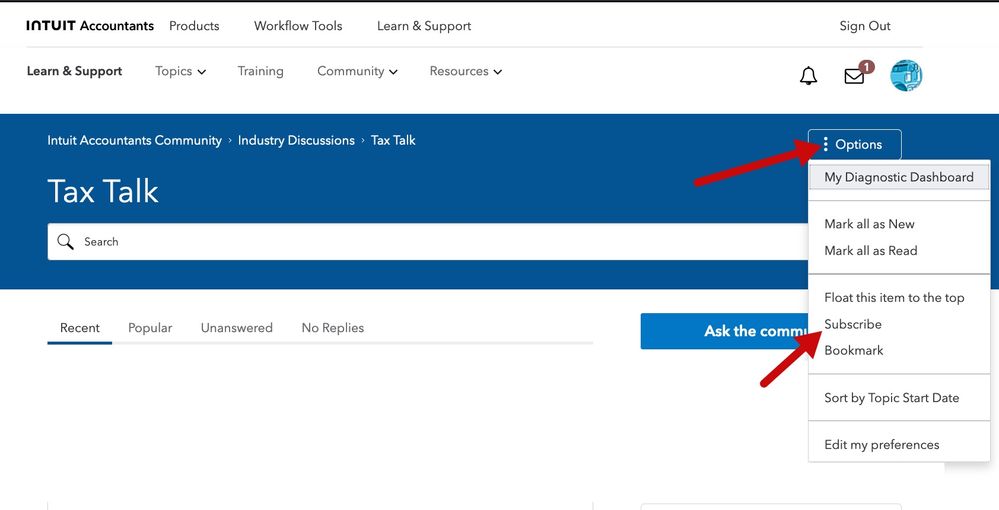Select My Diagnostic Dashboard menu item
This screenshot has height=510, width=999.
click(x=899, y=177)
